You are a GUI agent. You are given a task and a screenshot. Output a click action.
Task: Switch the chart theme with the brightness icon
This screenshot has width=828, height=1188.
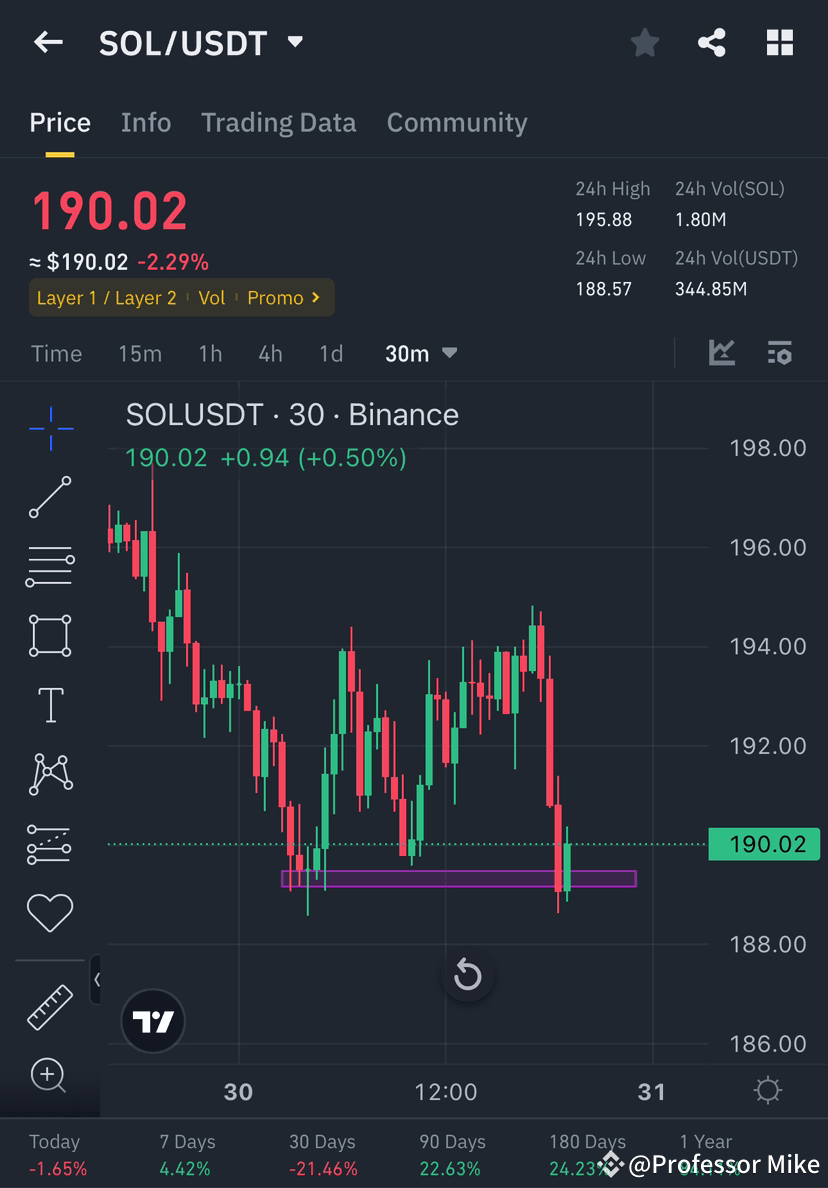(768, 1091)
